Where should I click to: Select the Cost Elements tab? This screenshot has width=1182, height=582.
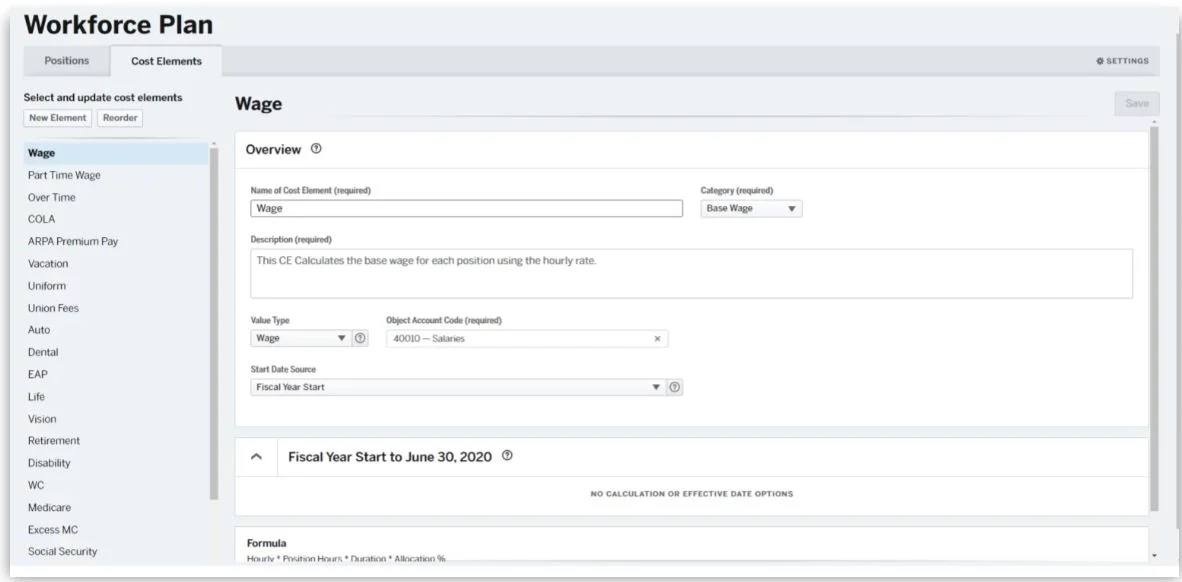pos(166,61)
